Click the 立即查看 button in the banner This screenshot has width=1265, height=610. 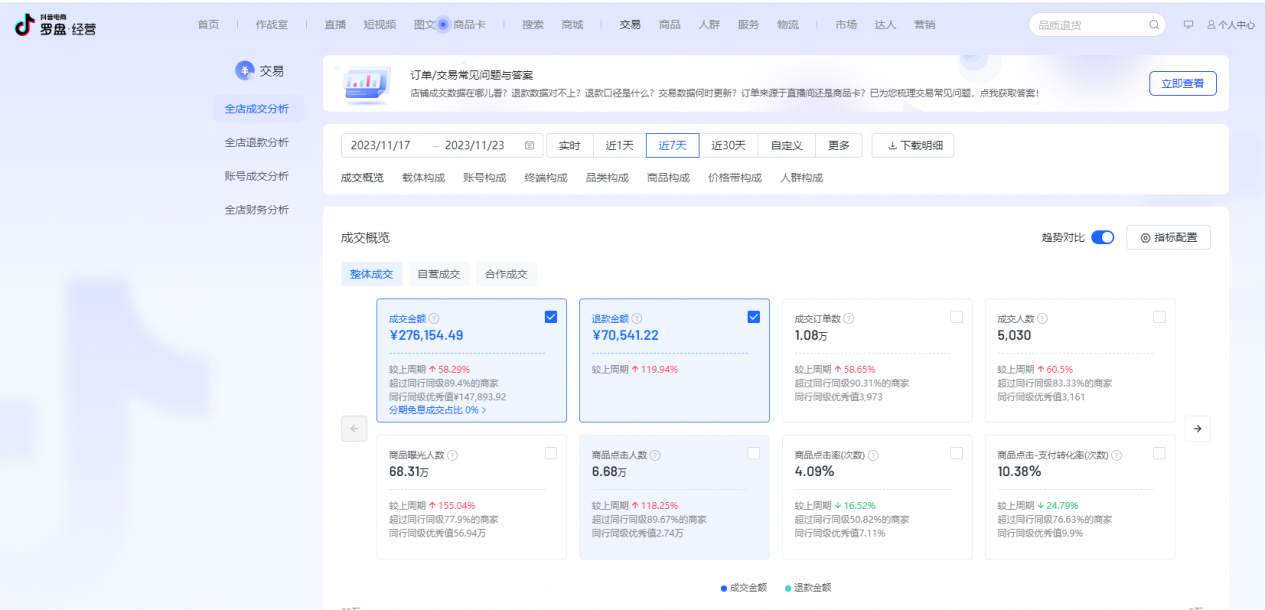pyautogui.click(x=1182, y=83)
